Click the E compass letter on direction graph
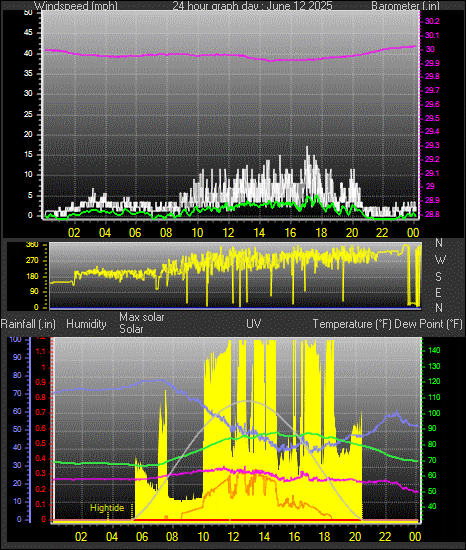This screenshot has height=550, width=466. (438, 292)
